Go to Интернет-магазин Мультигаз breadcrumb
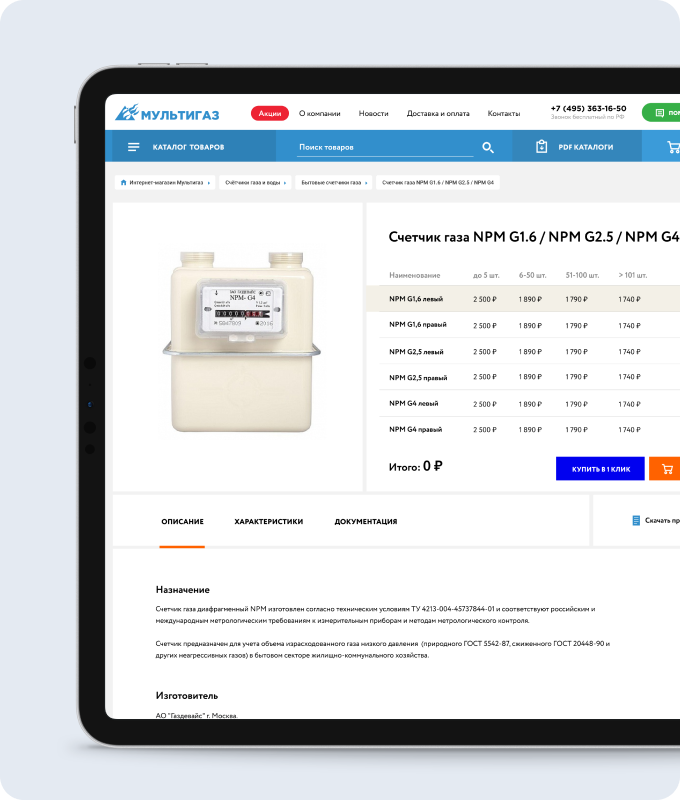 coord(166,183)
